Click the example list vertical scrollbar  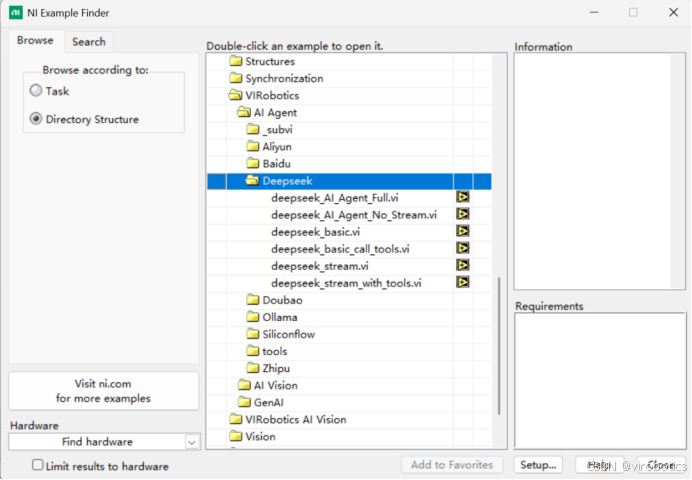click(x=499, y=346)
